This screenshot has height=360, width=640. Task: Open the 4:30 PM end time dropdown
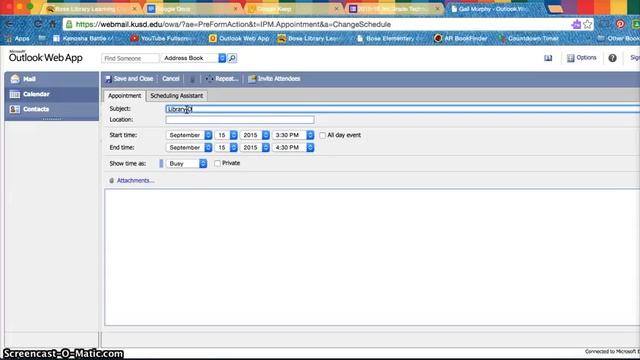click(x=293, y=147)
